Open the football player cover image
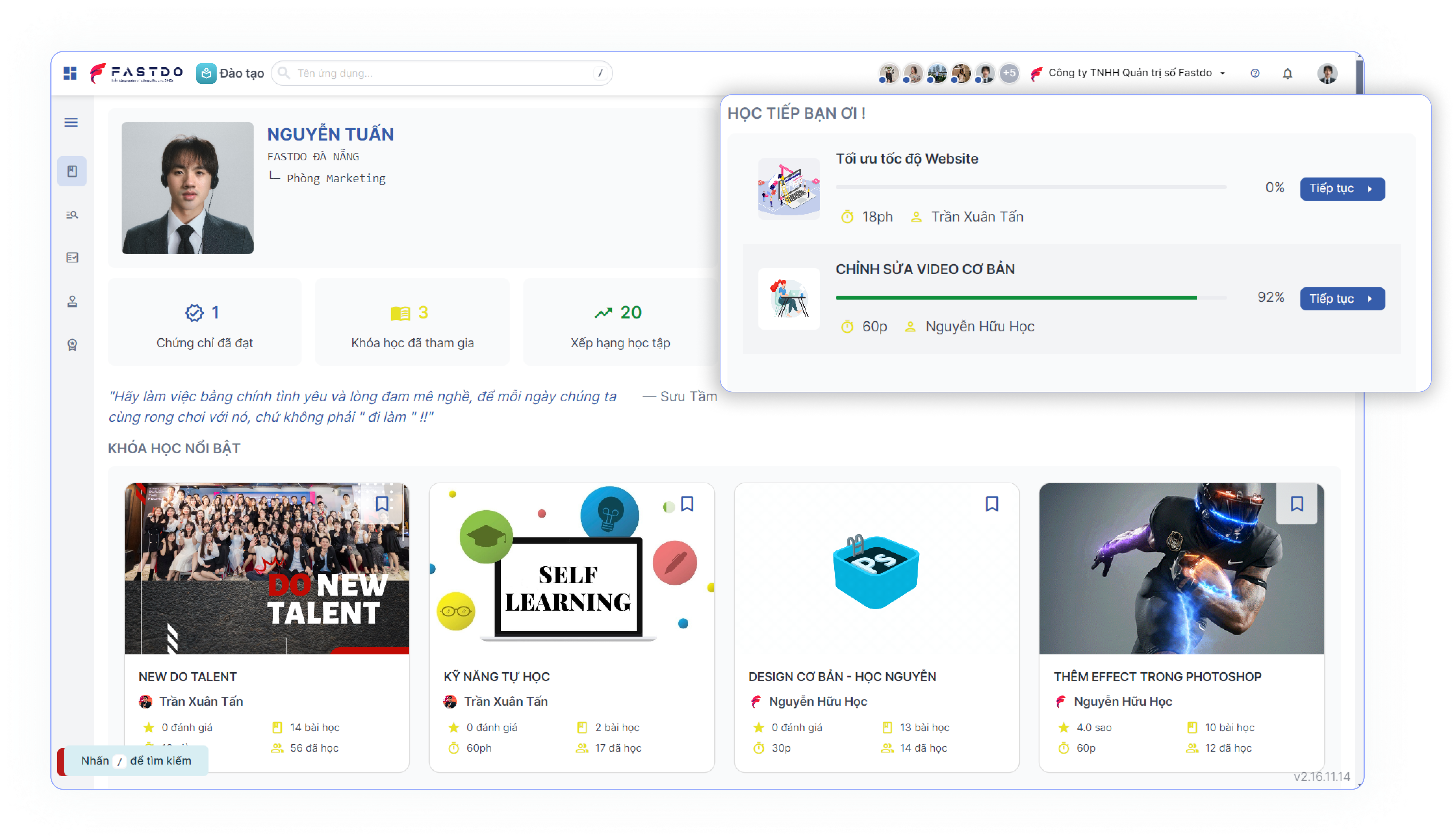The width and height of the screenshot is (1455, 840). click(1181, 568)
